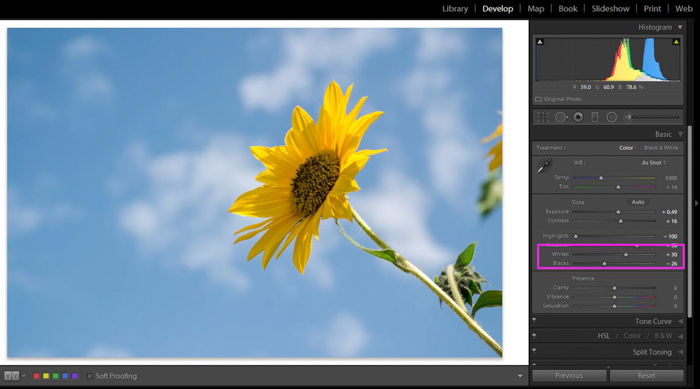
Task: Toggle the Original Photo checkbox
Action: tap(538, 99)
